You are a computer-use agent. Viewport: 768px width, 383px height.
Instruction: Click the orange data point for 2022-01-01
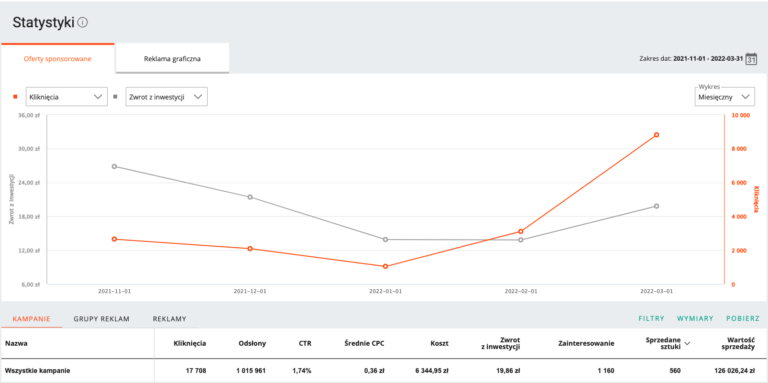[x=385, y=266]
